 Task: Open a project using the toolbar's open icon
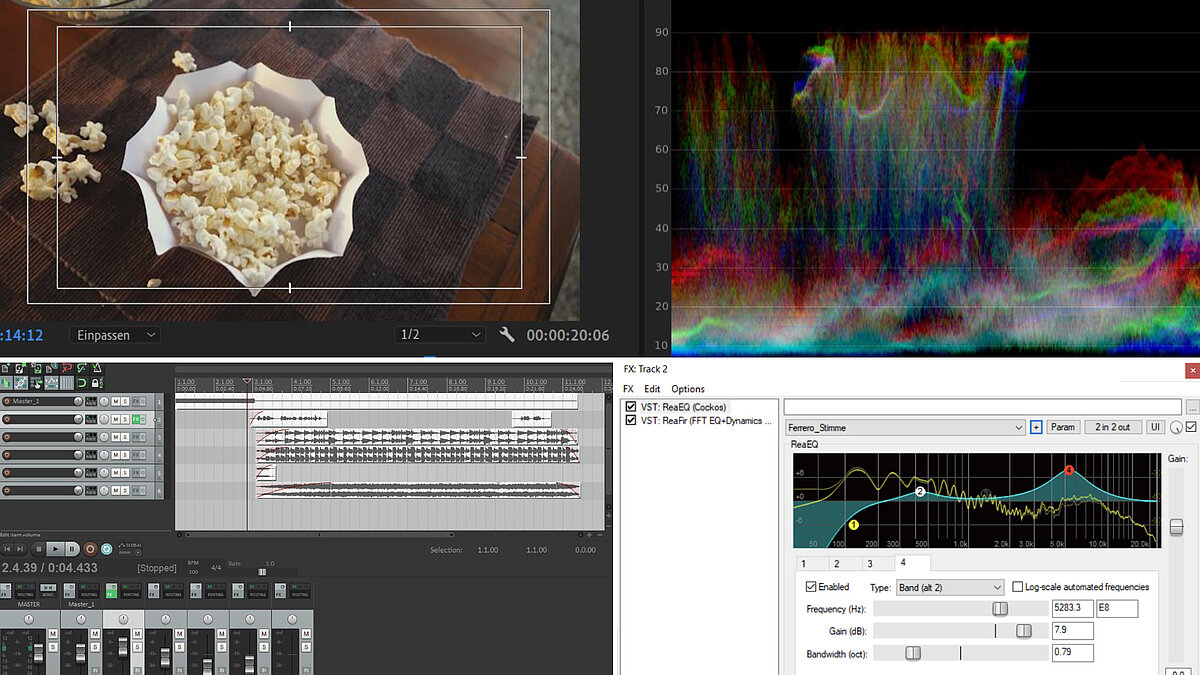pyautogui.click(x=20, y=369)
